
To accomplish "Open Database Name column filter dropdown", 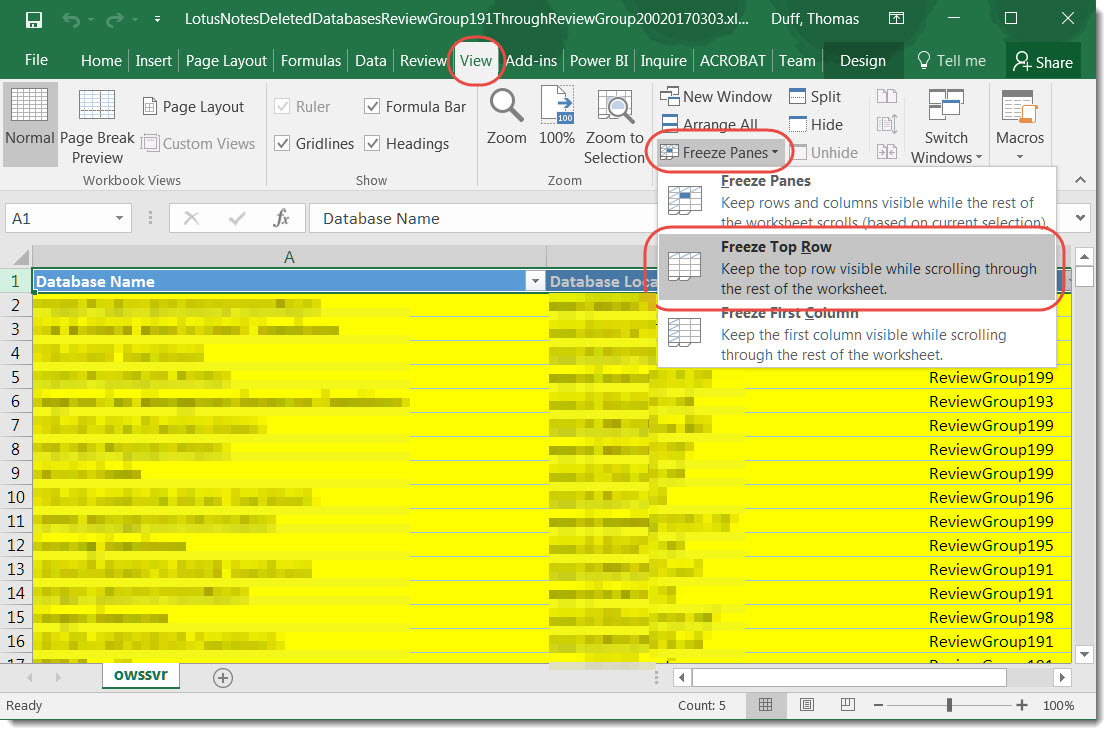I will point(535,282).
